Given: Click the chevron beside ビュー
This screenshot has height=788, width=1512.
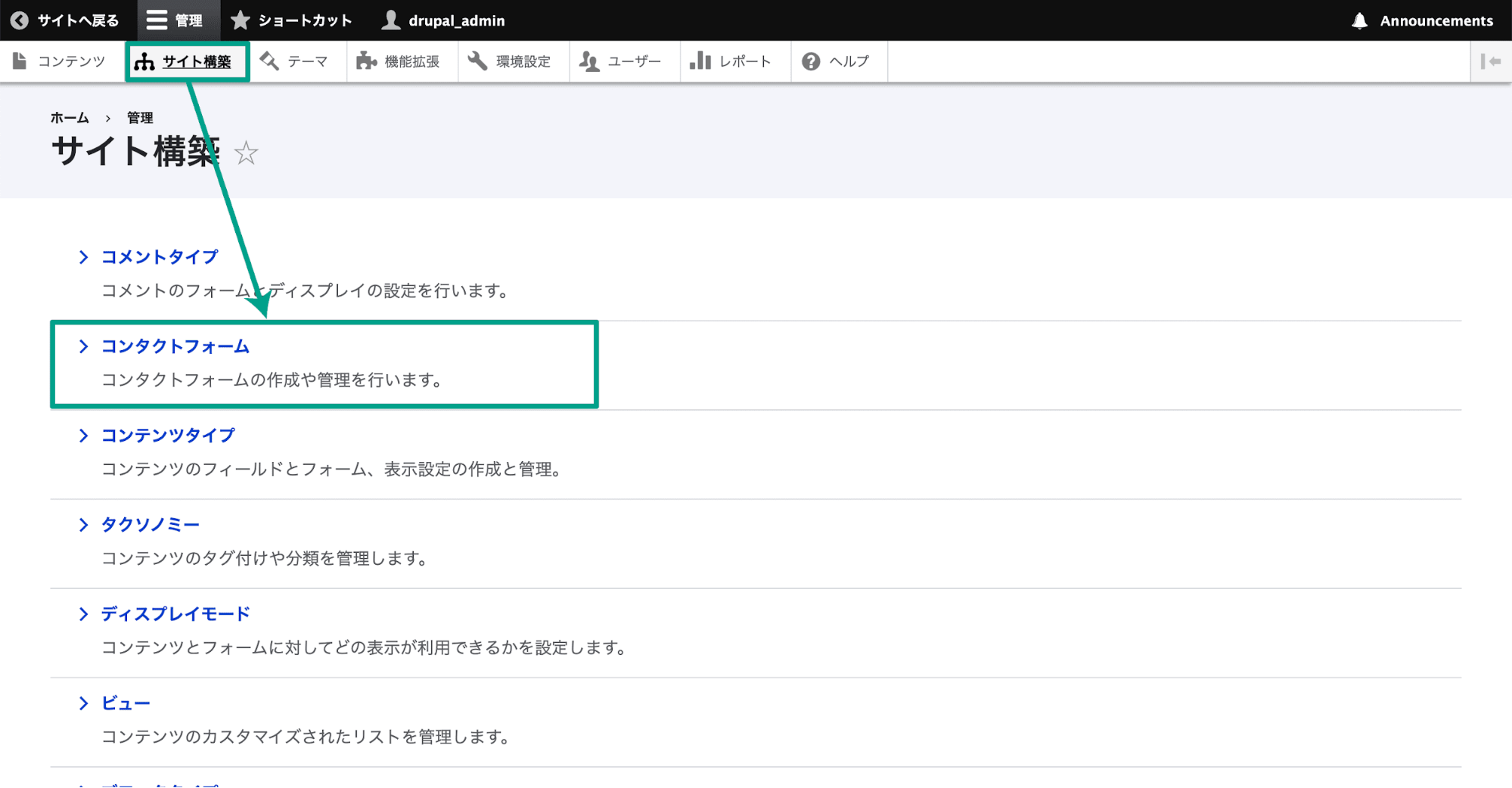Looking at the screenshot, I should click(83, 703).
